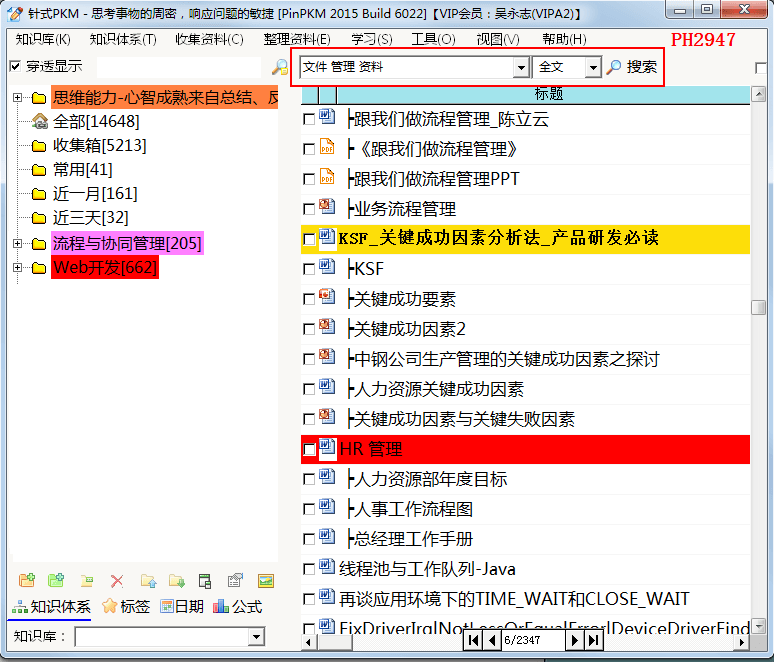Screen dimensions: 774x662
Task: Select the 收集箱[5213] folder
Action: click(x=99, y=146)
